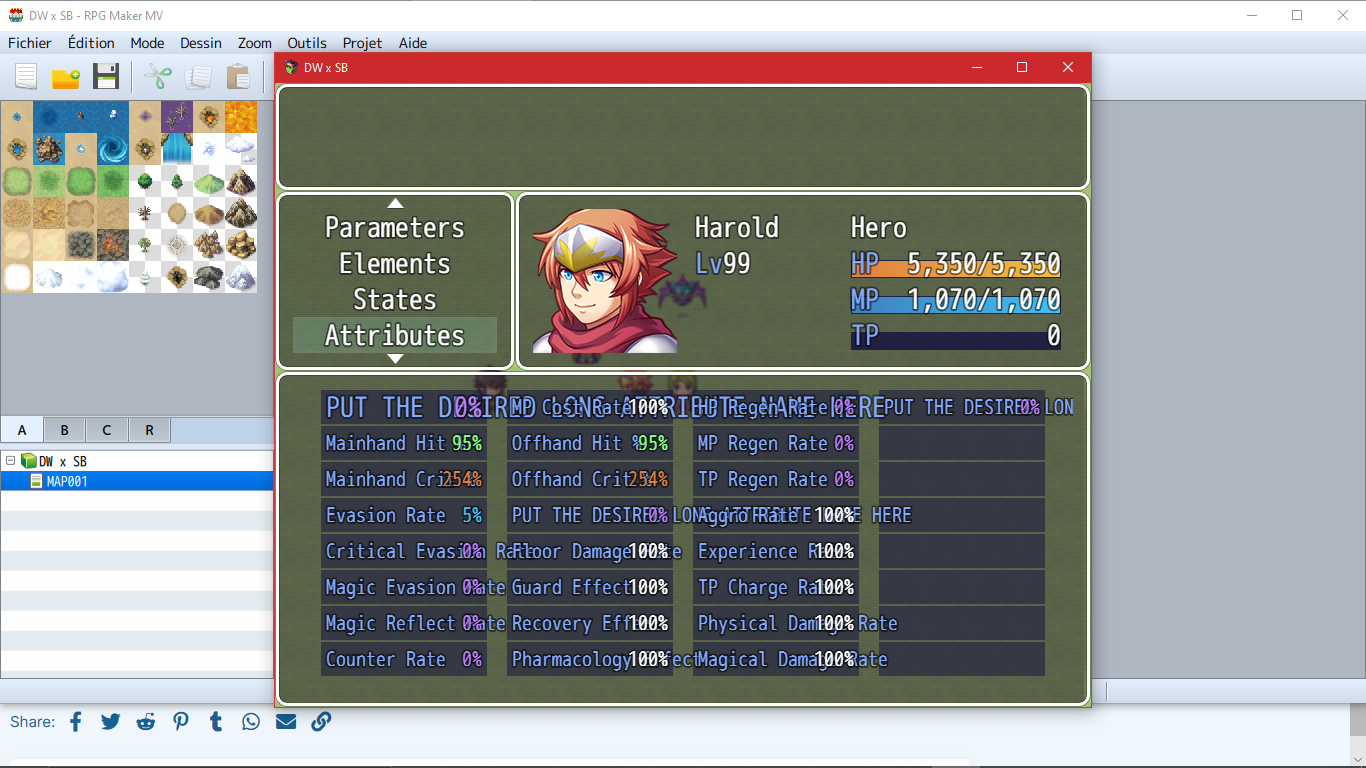This screenshot has width=1366, height=768.
Task: Click the orange HP gauge bar
Action: coord(956,270)
